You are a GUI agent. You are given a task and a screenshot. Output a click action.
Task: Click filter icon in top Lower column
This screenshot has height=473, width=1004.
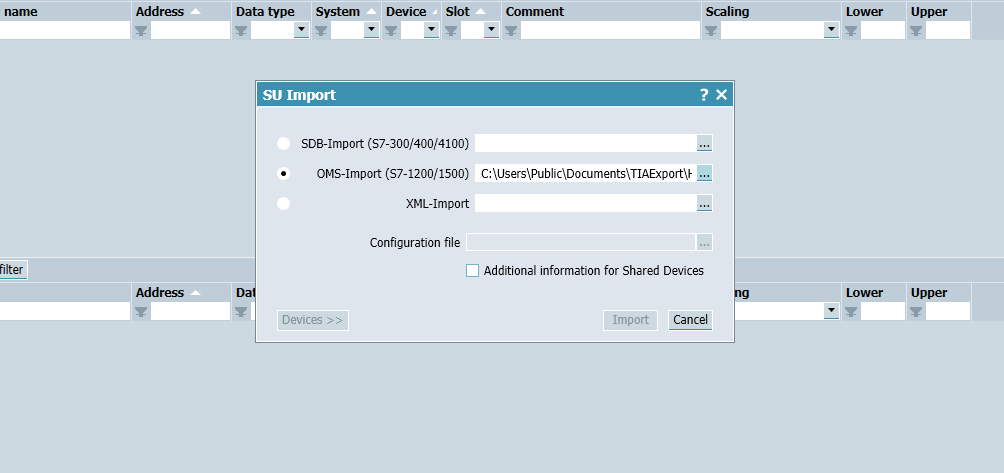[851, 30]
